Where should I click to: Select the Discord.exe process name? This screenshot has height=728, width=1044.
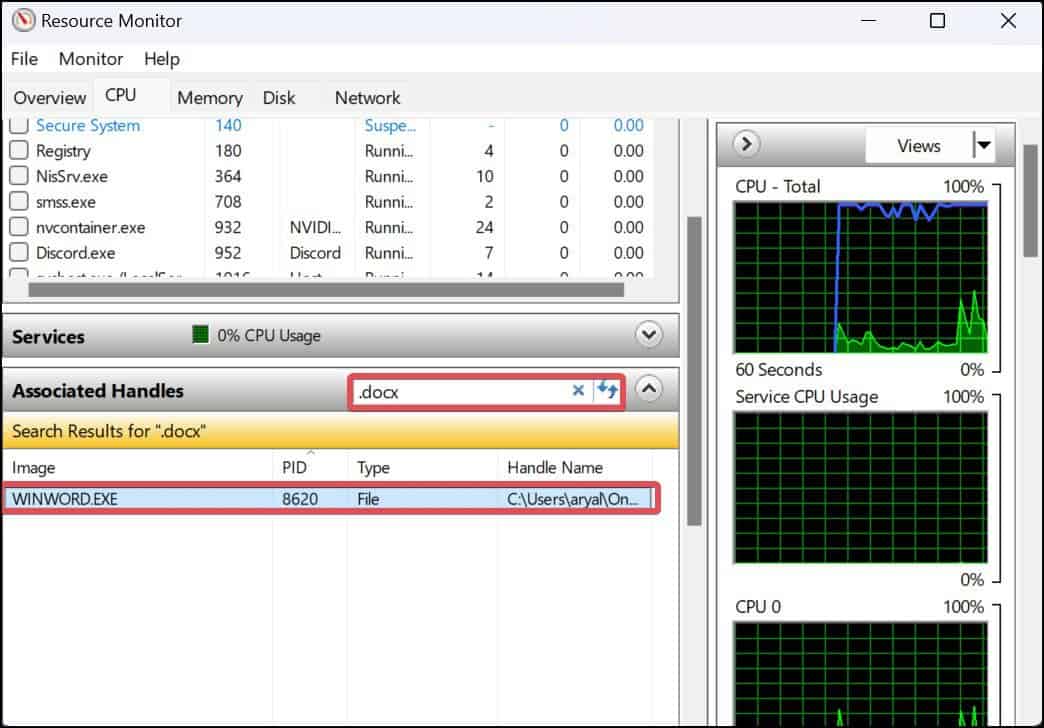pos(75,253)
